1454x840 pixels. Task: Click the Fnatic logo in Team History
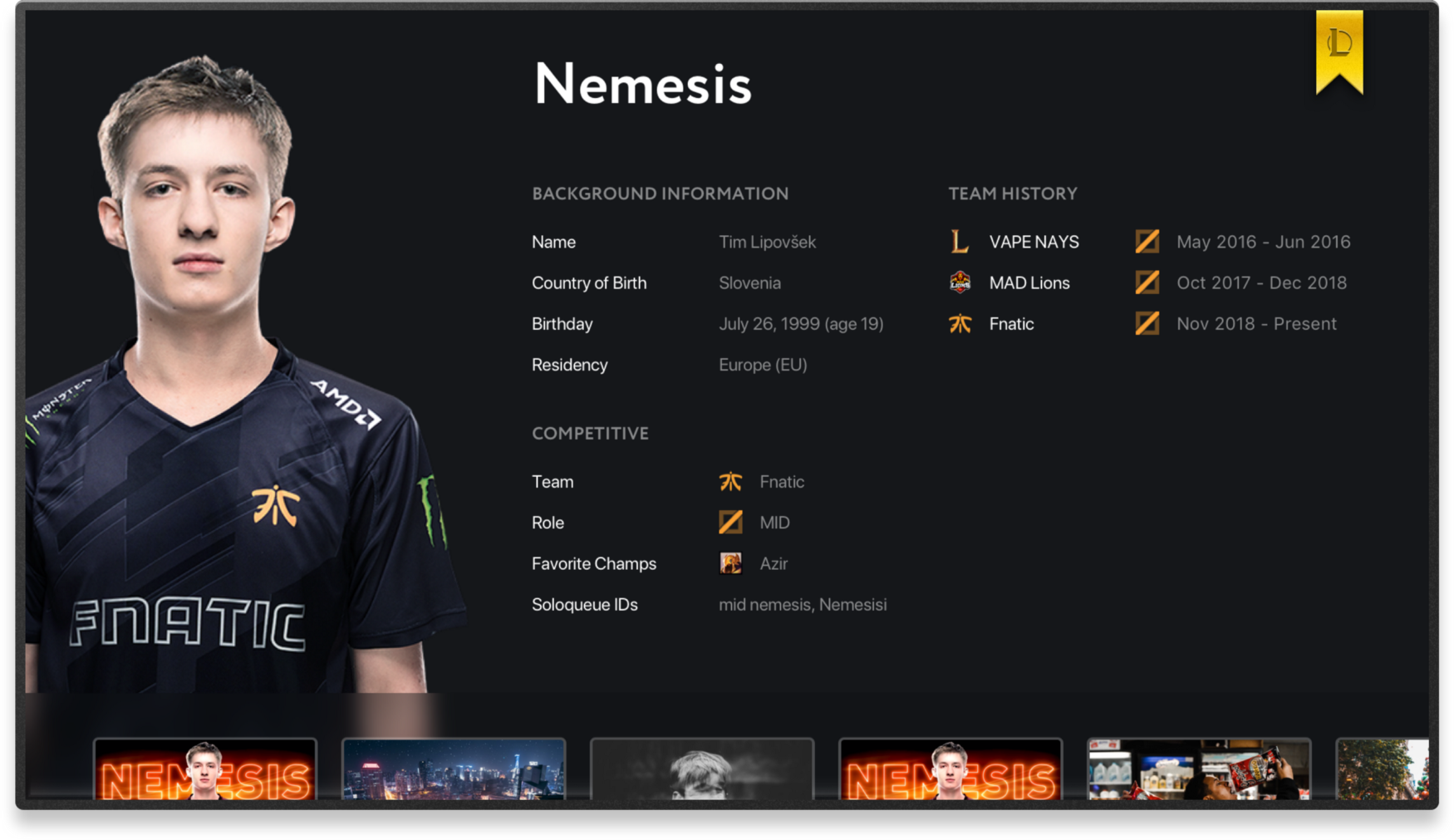tap(960, 323)
